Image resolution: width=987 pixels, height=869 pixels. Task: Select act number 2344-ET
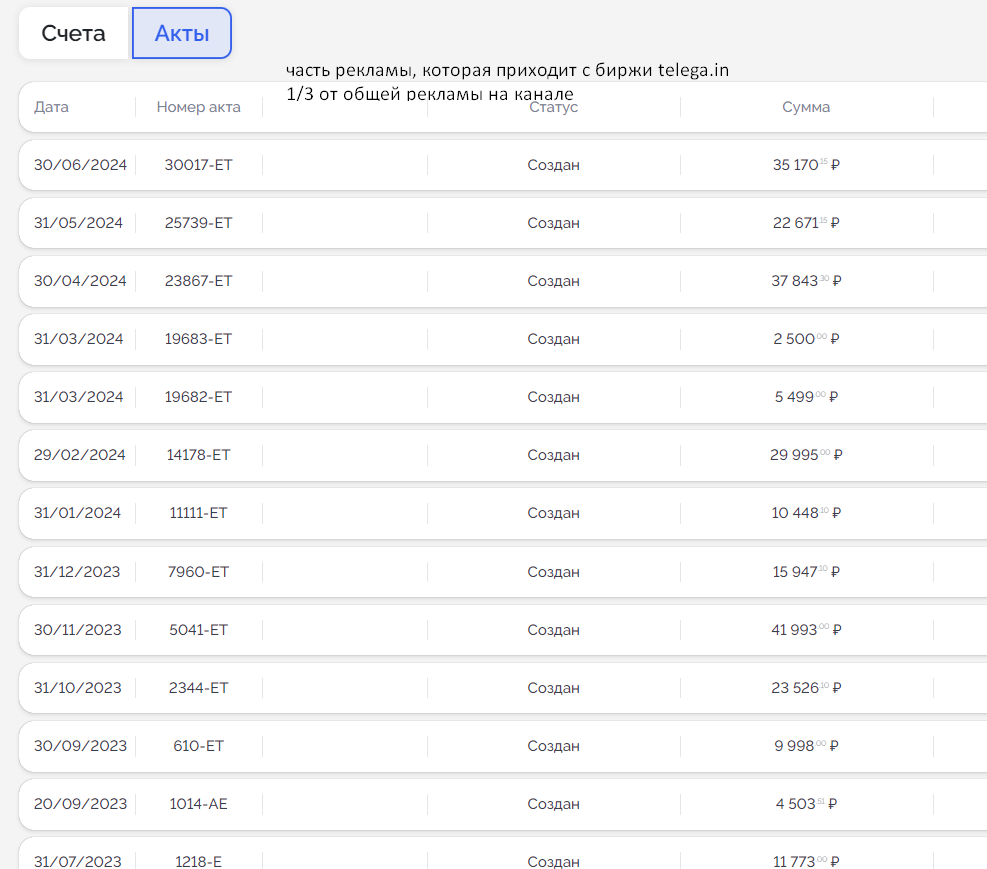198,688
